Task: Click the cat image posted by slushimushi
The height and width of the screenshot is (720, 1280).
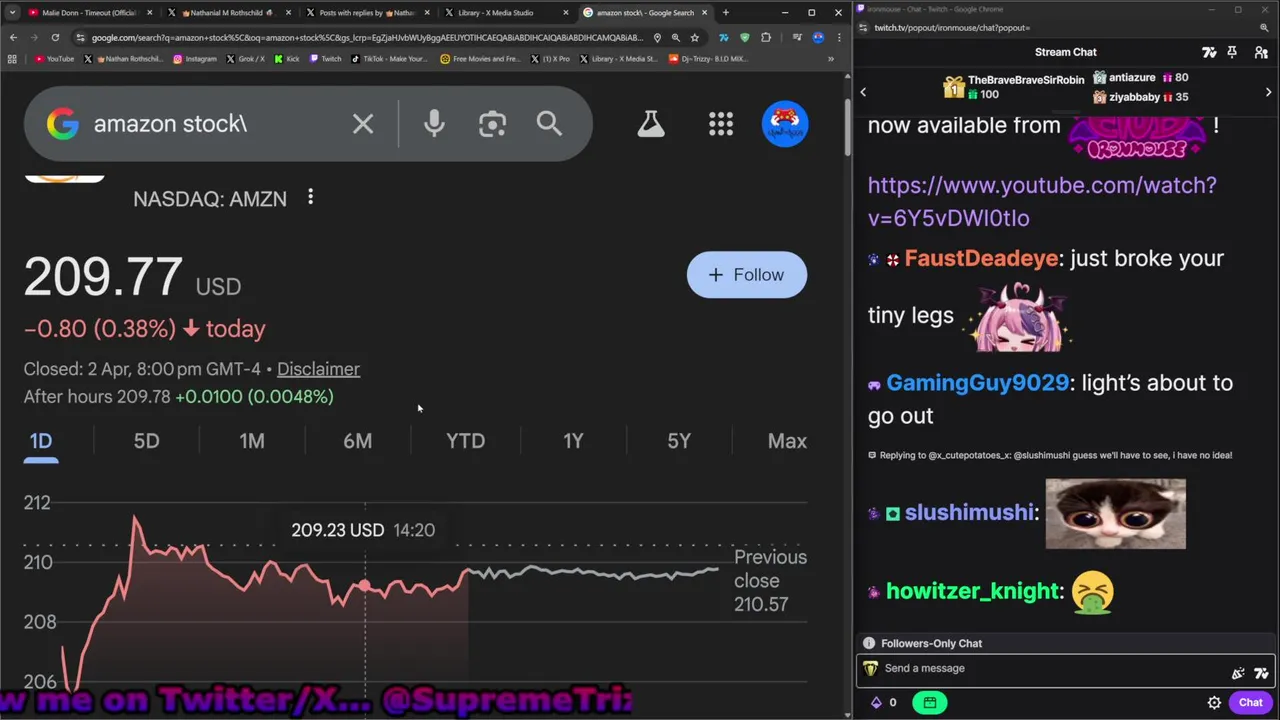Action: [1115, 514]
